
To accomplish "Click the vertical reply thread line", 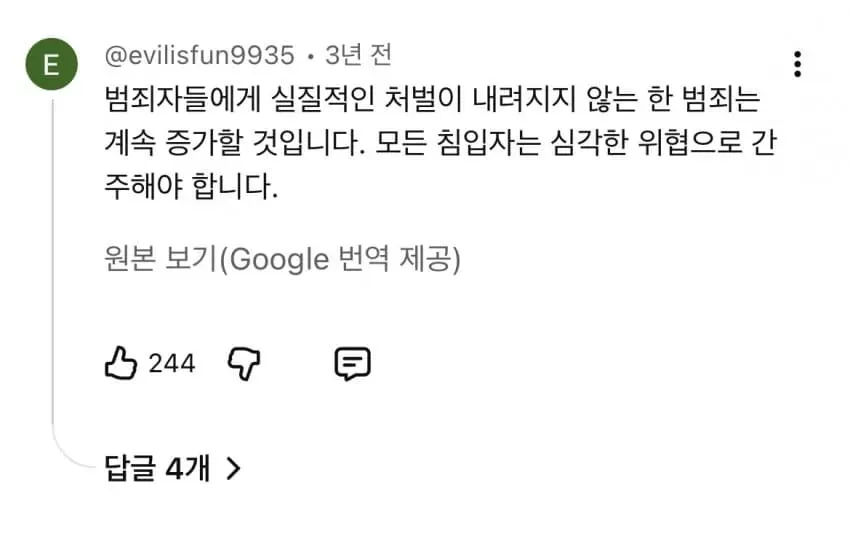I will [x=53, y=260].
